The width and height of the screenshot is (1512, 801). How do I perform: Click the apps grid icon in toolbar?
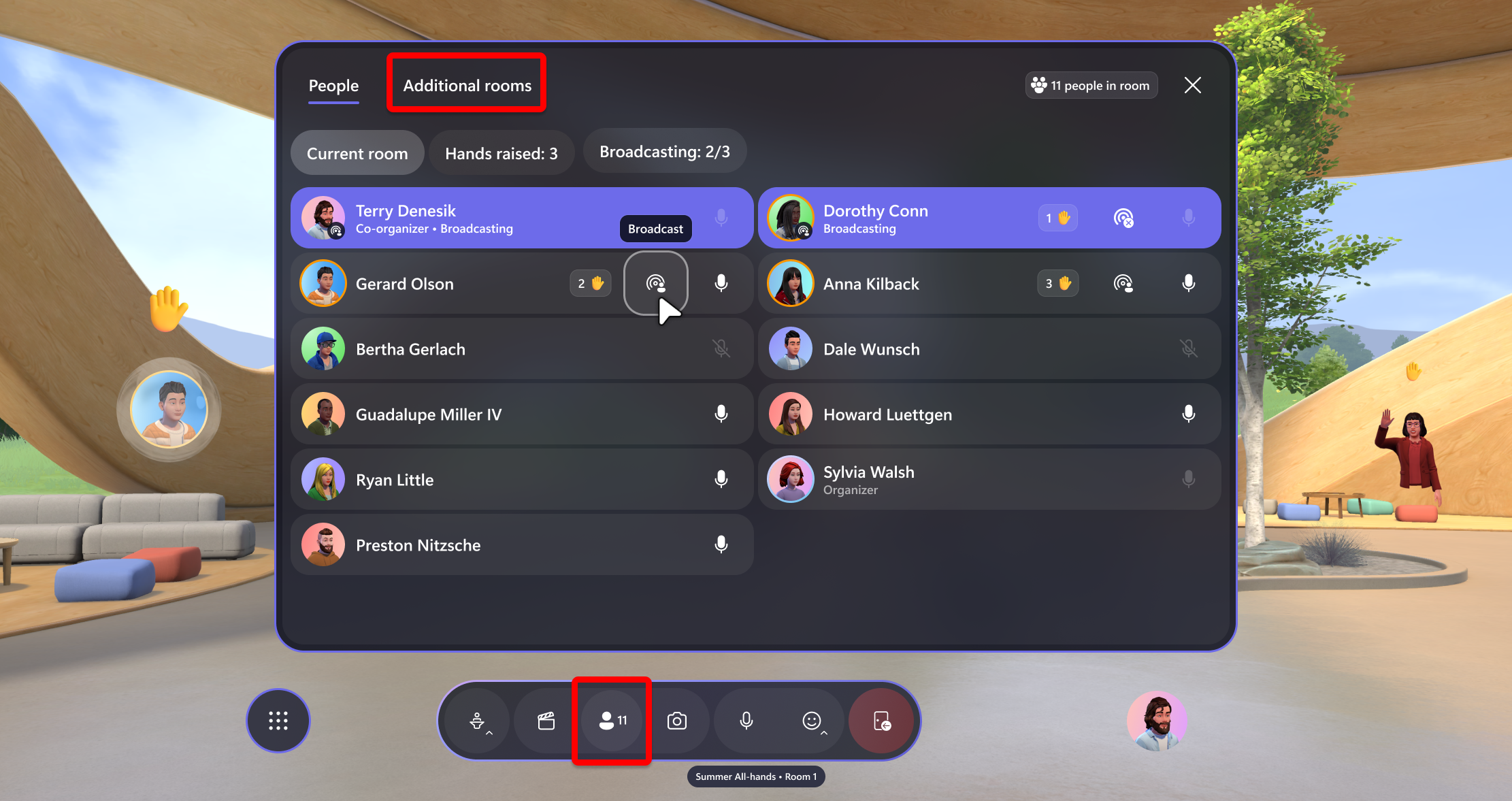click(x=280, y=721)
